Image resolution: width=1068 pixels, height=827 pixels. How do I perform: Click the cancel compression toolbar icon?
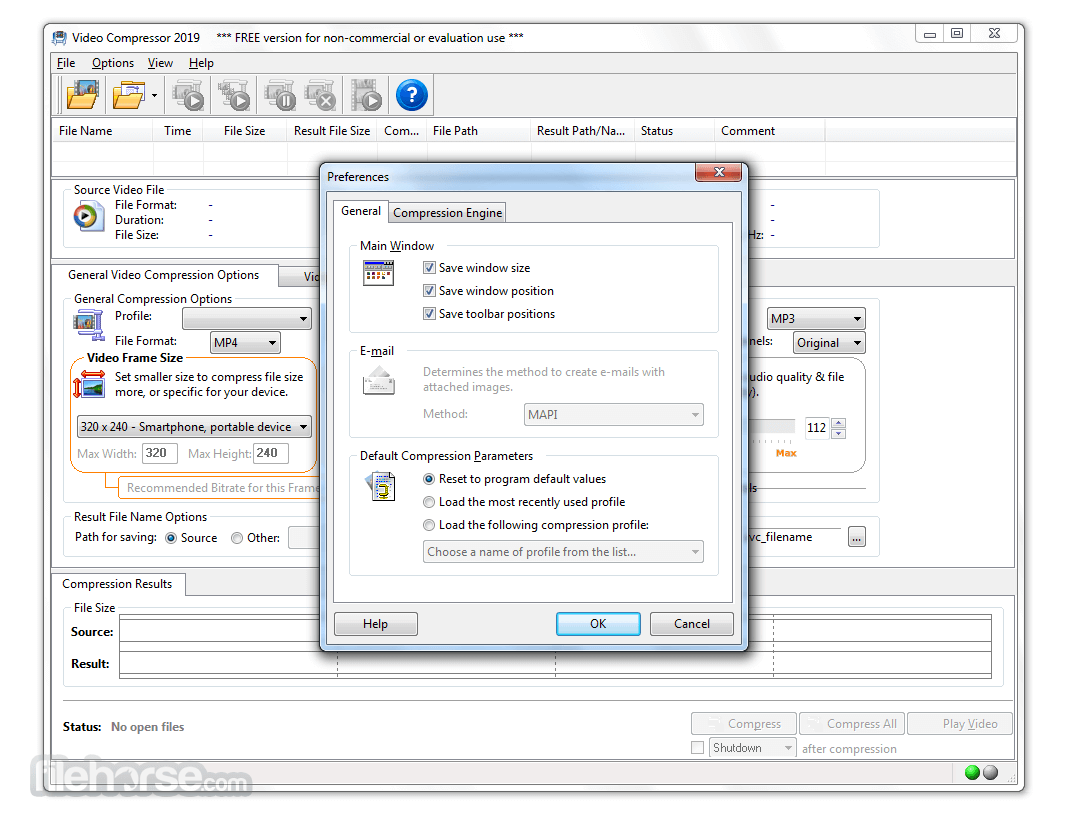[320, 95]
